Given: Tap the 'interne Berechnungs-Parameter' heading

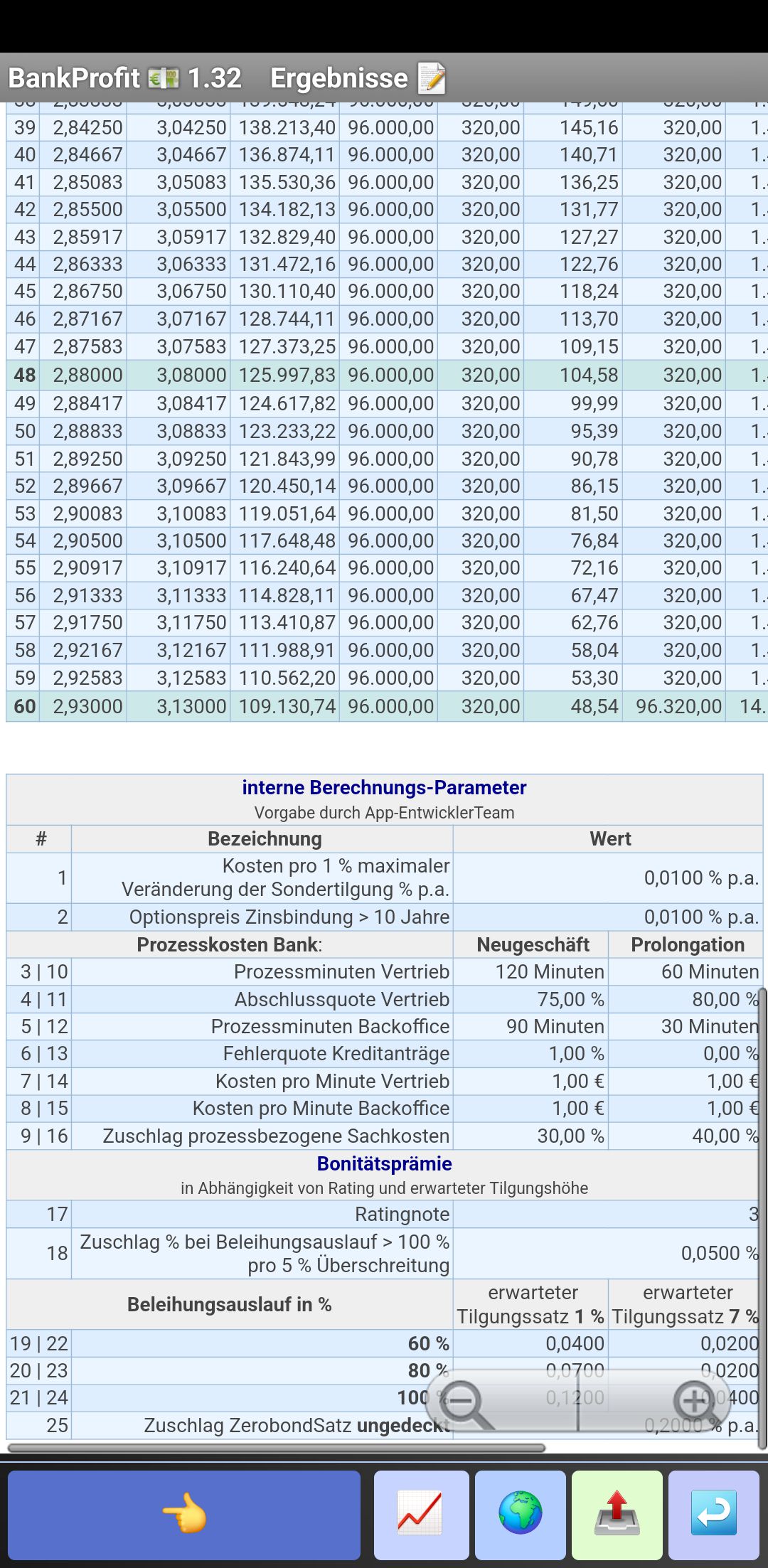Looking at the screenshot, I should [x=384, y=787].
